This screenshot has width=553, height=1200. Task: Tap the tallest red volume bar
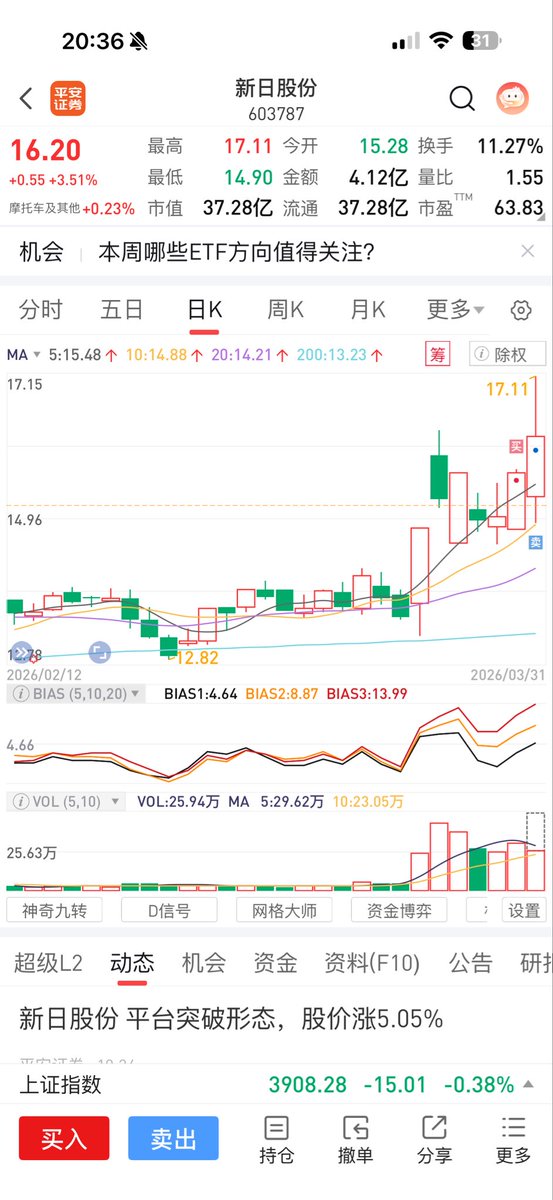(x=438, y=856)
